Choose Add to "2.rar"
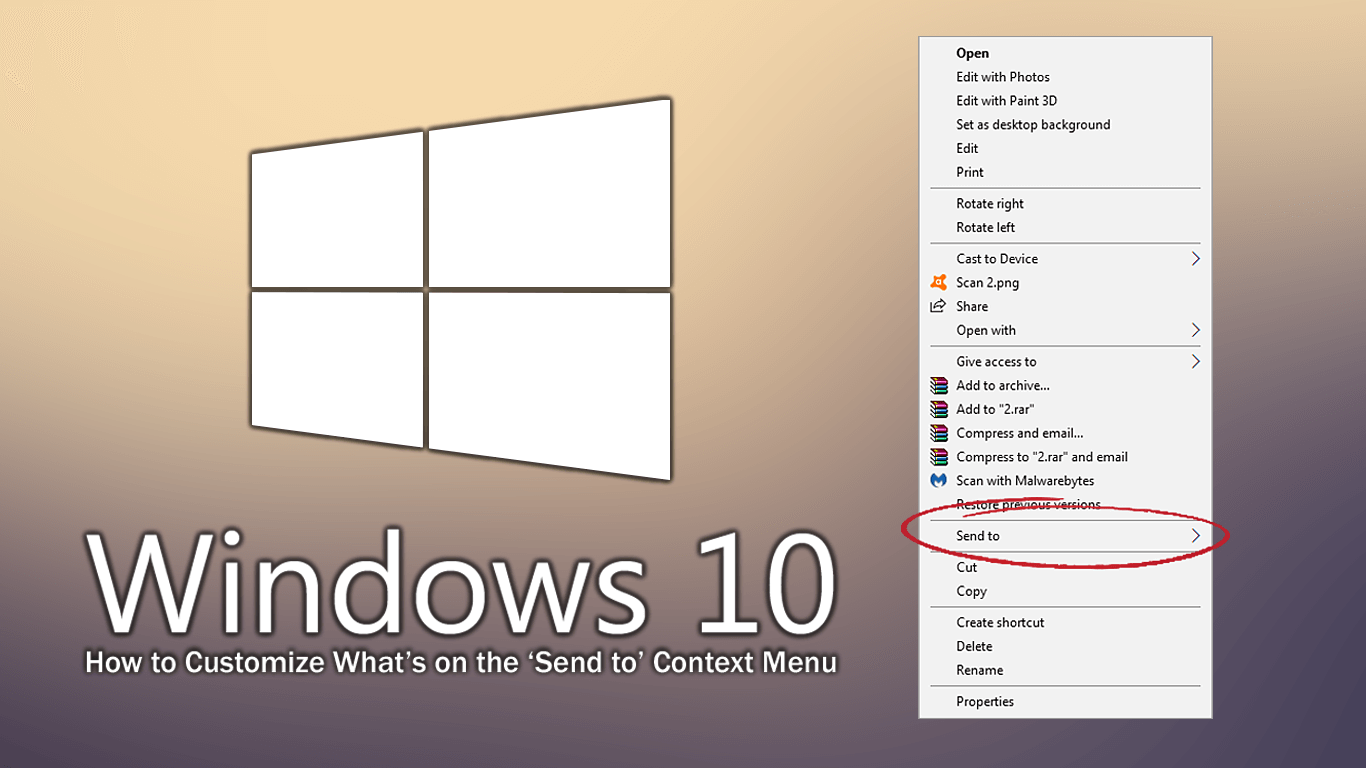The width and height of the screenshot is (1366, 768). [x=995, y=409]
